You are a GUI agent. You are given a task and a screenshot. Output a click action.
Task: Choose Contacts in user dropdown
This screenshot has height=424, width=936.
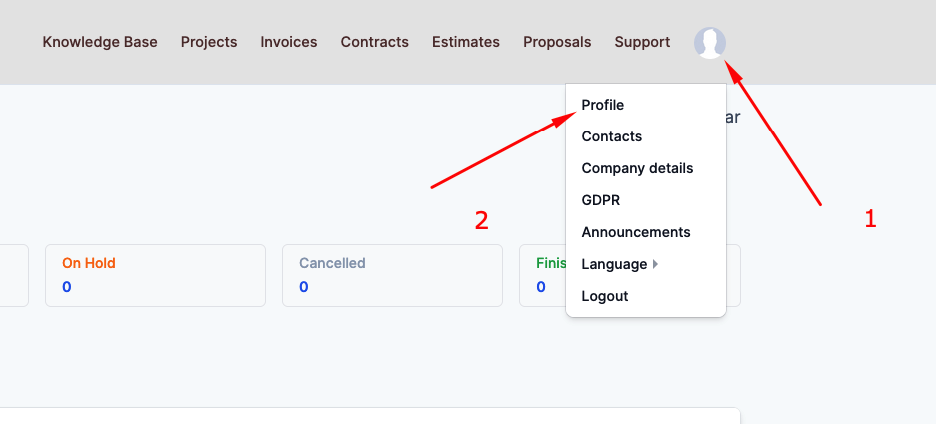pos(612,136)
